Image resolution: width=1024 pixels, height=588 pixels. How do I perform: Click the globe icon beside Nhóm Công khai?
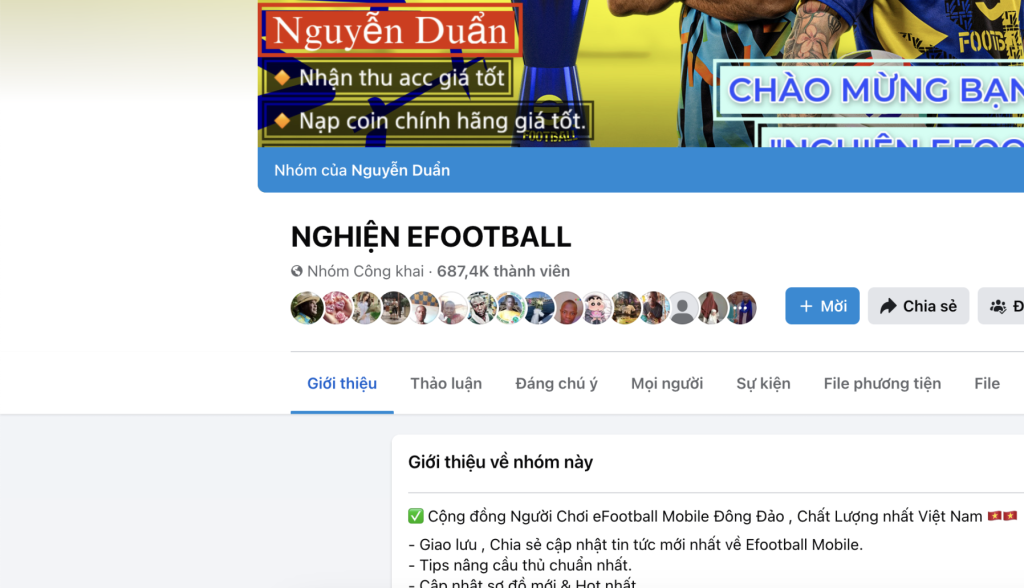(296, 271)
